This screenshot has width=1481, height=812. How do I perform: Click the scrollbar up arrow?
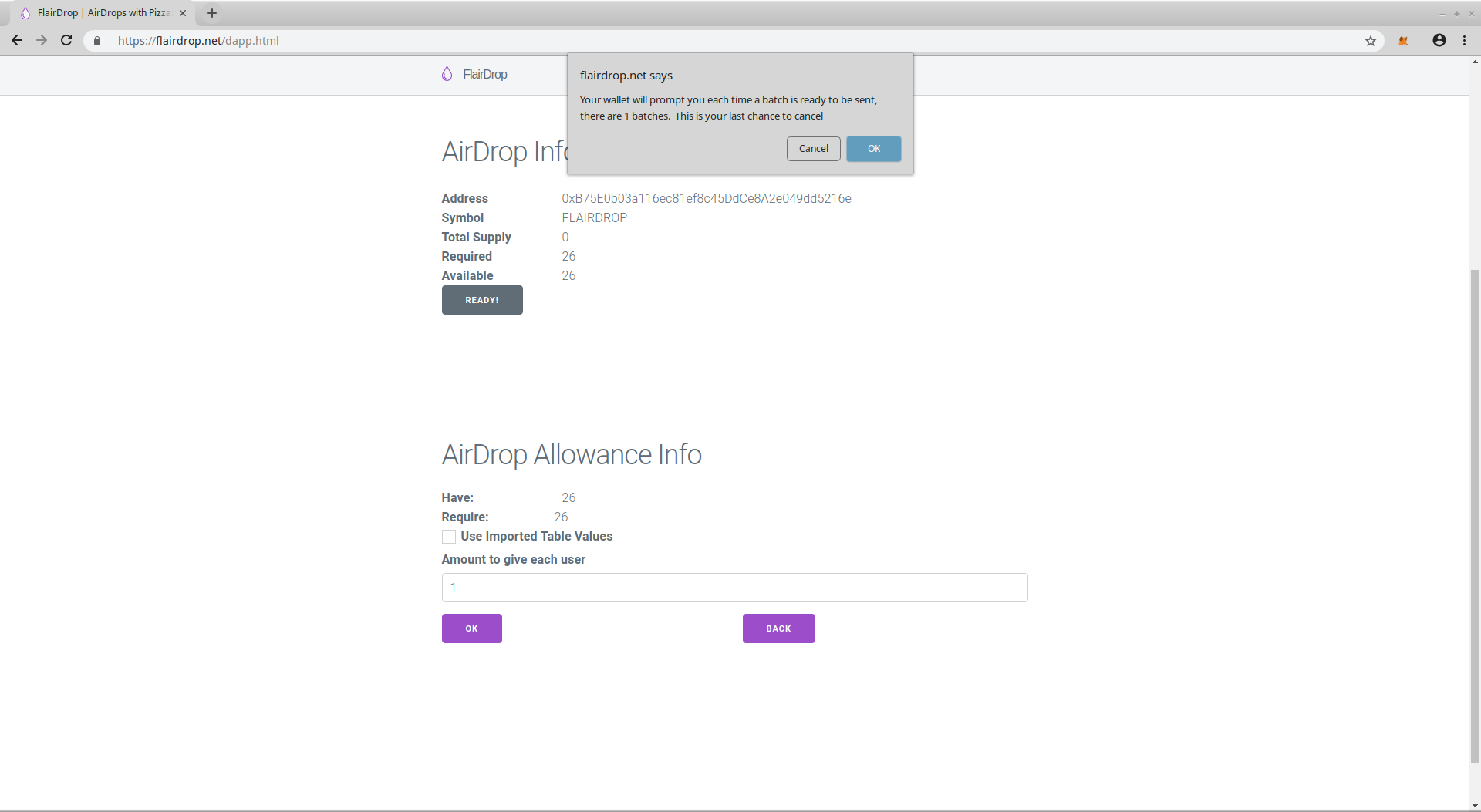click(x=1475, y=62)
